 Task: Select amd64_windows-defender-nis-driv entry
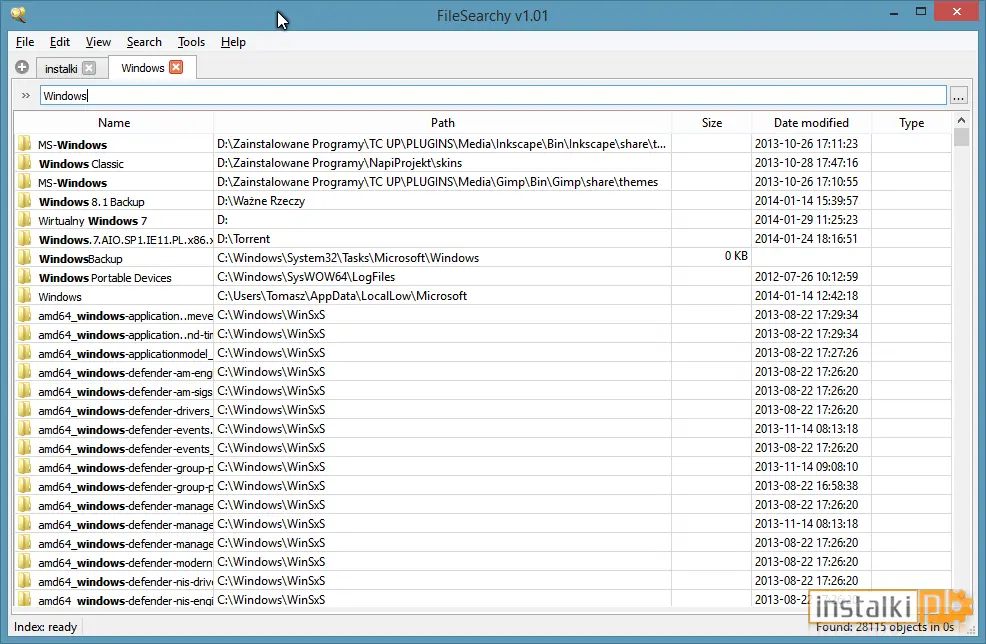click(125, 582)
